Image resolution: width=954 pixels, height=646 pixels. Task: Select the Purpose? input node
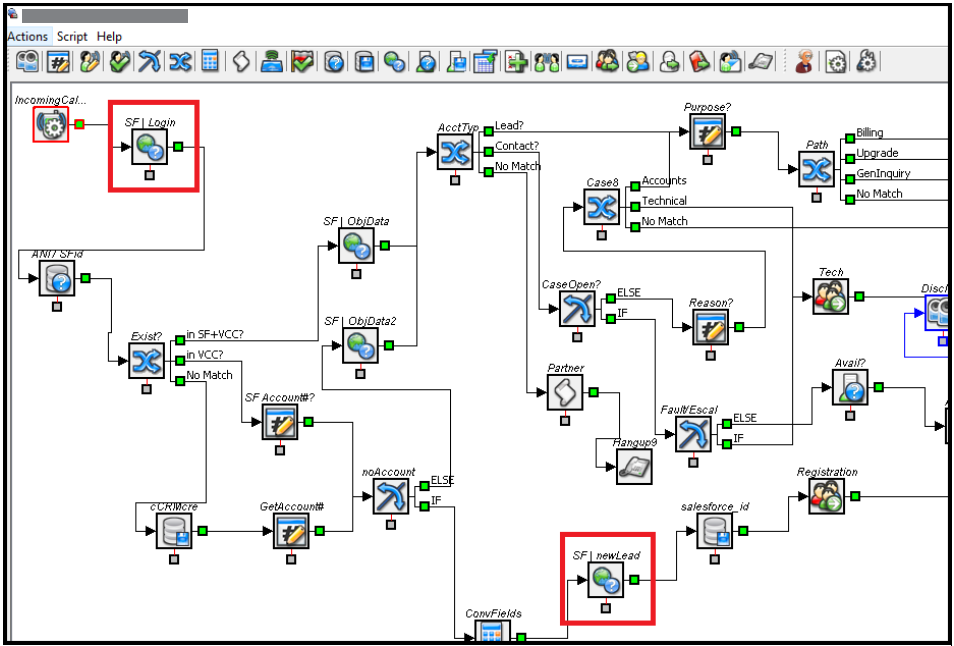coord(708,131)
